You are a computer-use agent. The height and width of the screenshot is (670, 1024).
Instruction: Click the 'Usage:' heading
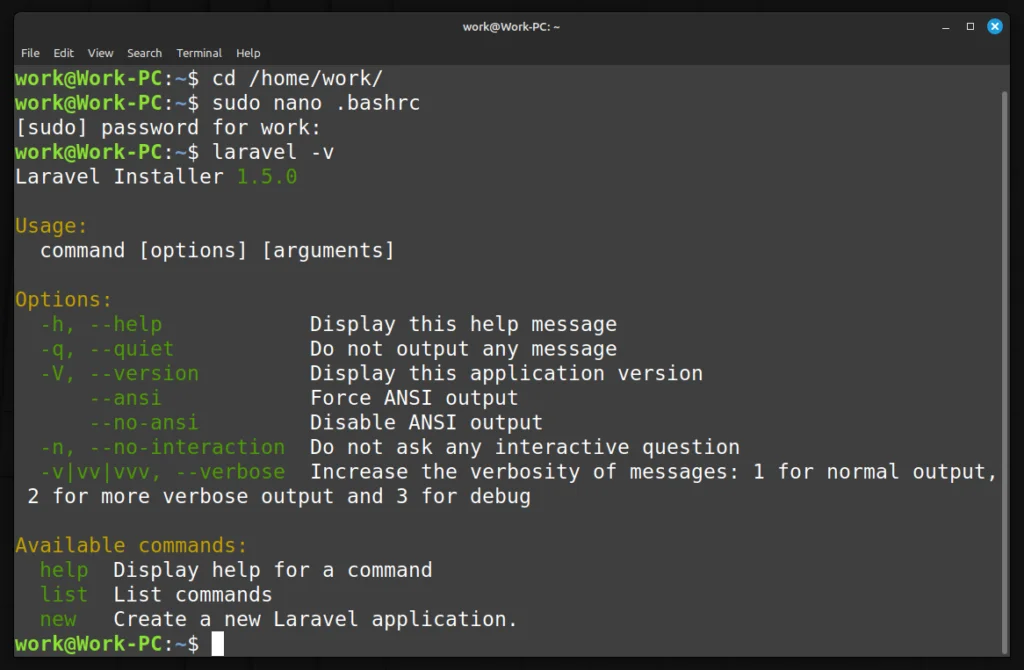(x=51, y=226)
